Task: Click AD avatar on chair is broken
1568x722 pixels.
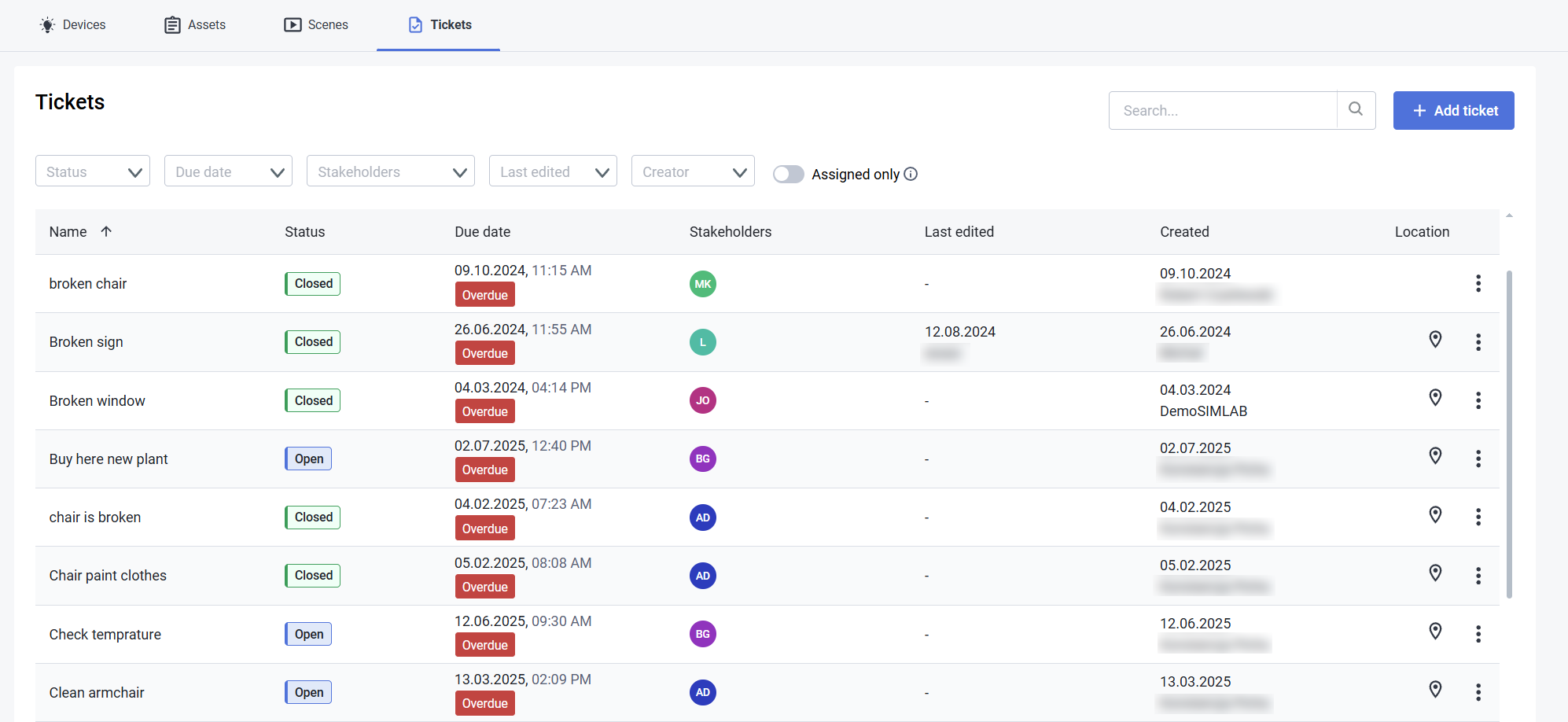Action: pos(703,518)
